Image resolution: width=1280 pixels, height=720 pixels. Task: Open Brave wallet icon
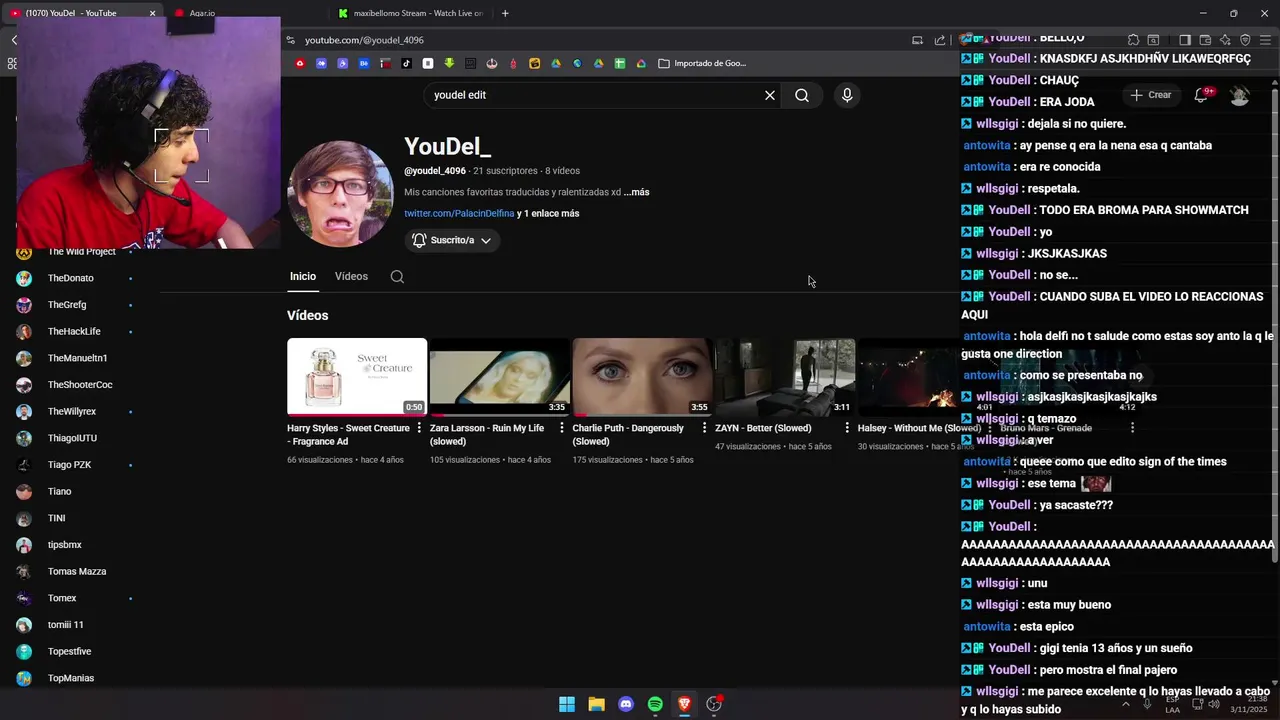click(x=1205, y=40)
